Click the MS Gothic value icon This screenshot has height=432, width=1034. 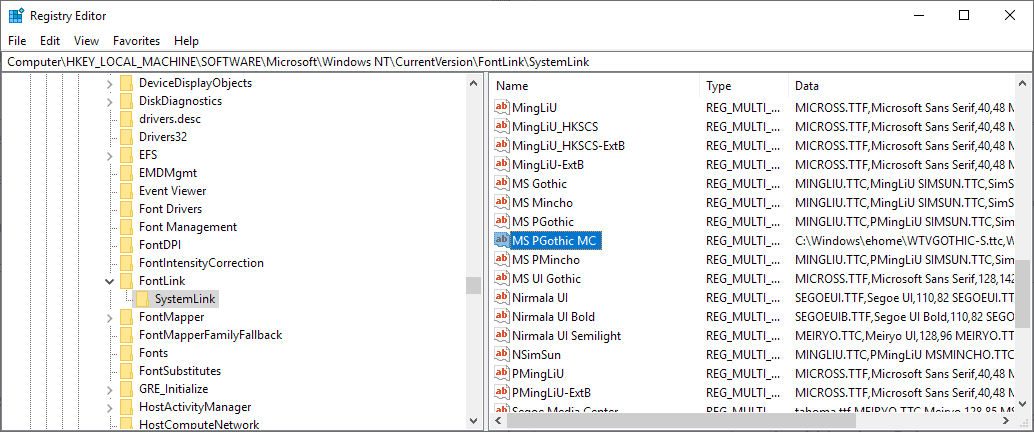point(502,184)
